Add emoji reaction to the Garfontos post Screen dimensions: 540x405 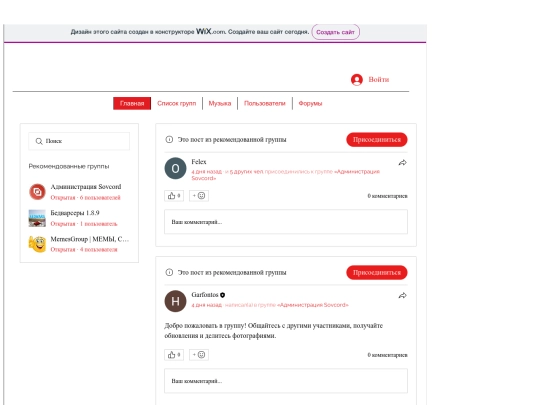point(199,355)
